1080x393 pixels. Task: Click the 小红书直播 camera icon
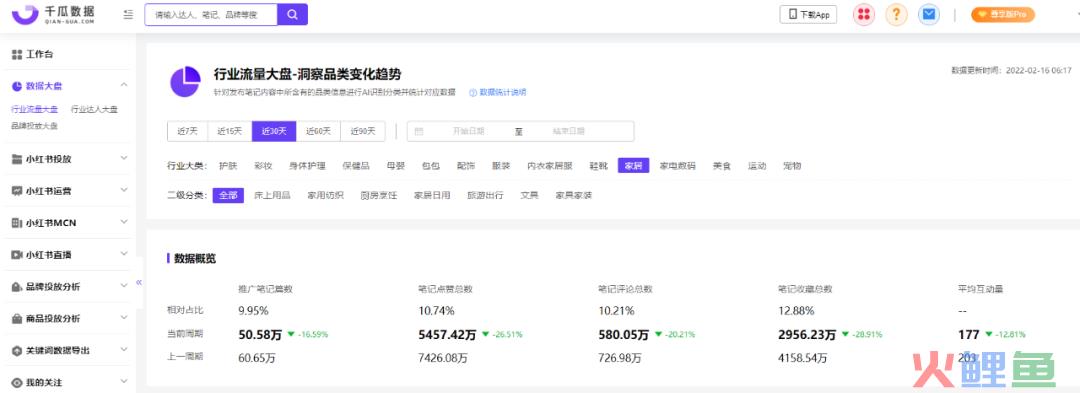coord(17,255)
